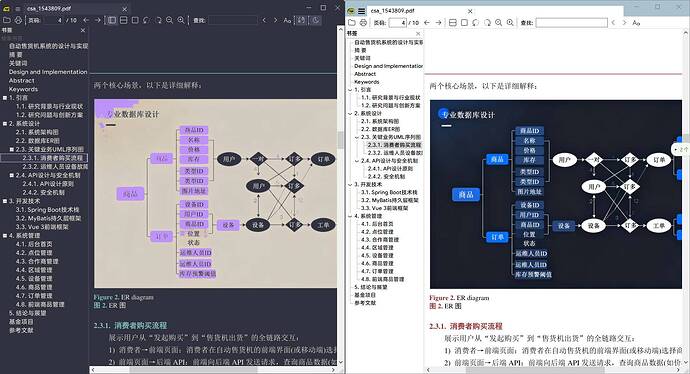Select fit width view in left dark window
This screenshot has width=690, height=374.
coord(124,20)
